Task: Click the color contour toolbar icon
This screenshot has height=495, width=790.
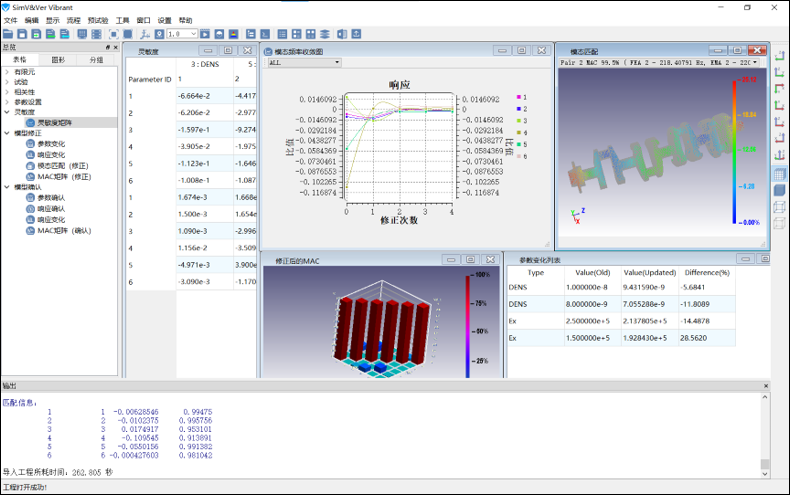Action: click(233, 34)
